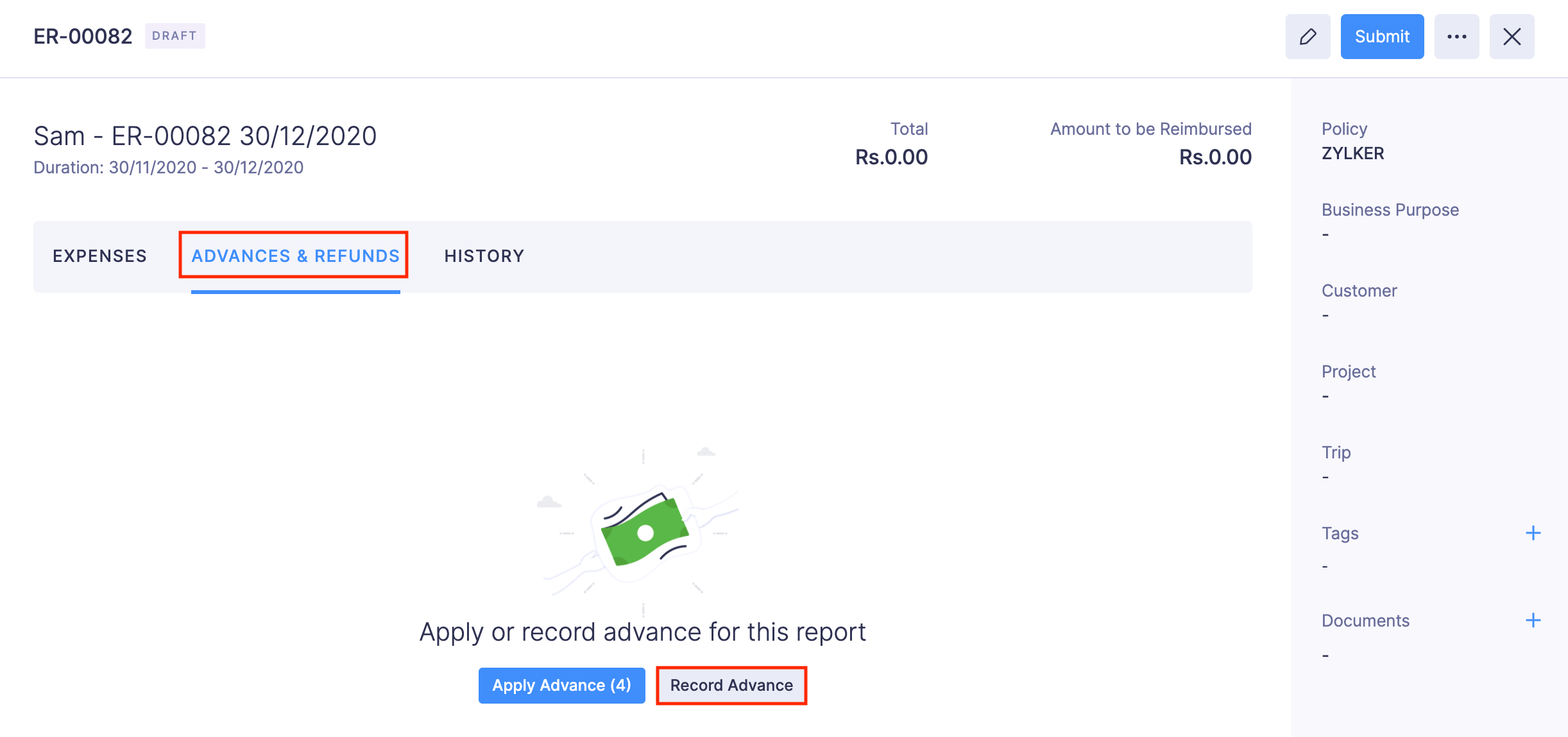Add a document with plus icon
The width and height of the screenshot is (1568, 737).
click(x=1533, y=620)
